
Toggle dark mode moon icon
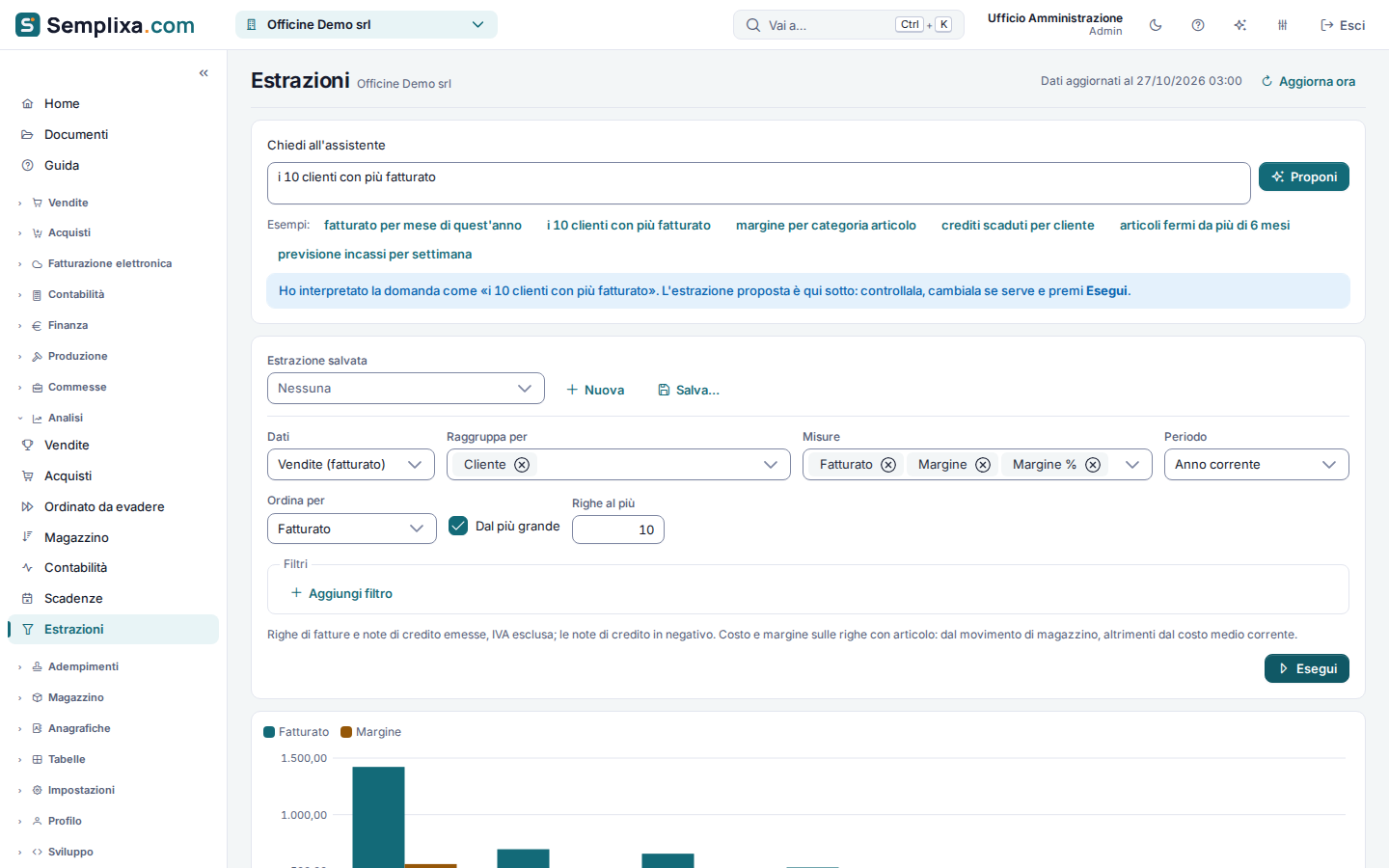(1156, 25)
